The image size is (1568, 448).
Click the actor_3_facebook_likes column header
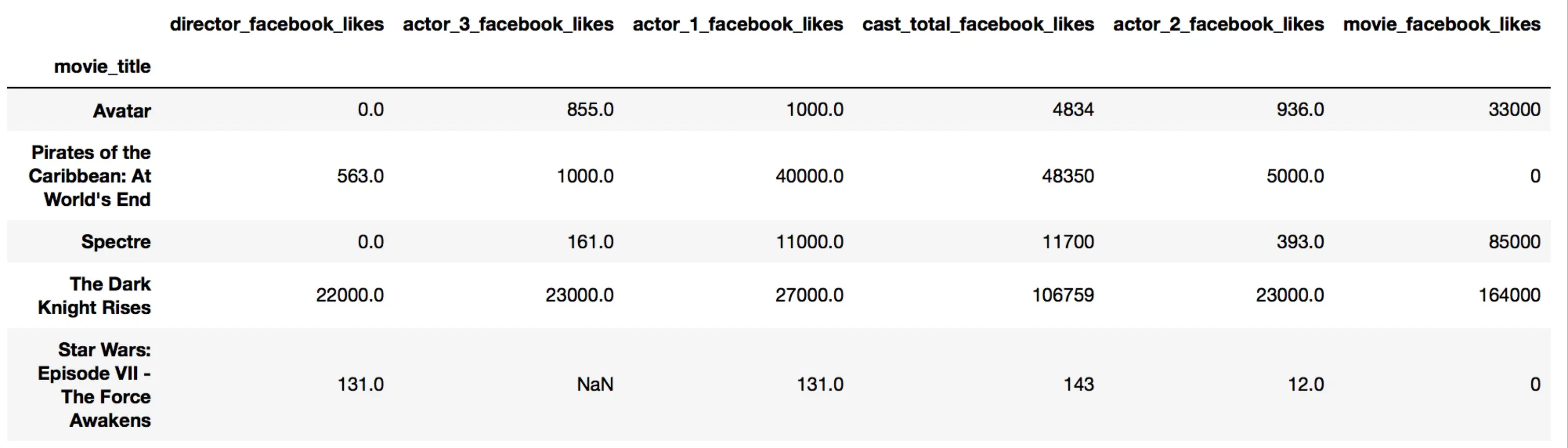508,24
